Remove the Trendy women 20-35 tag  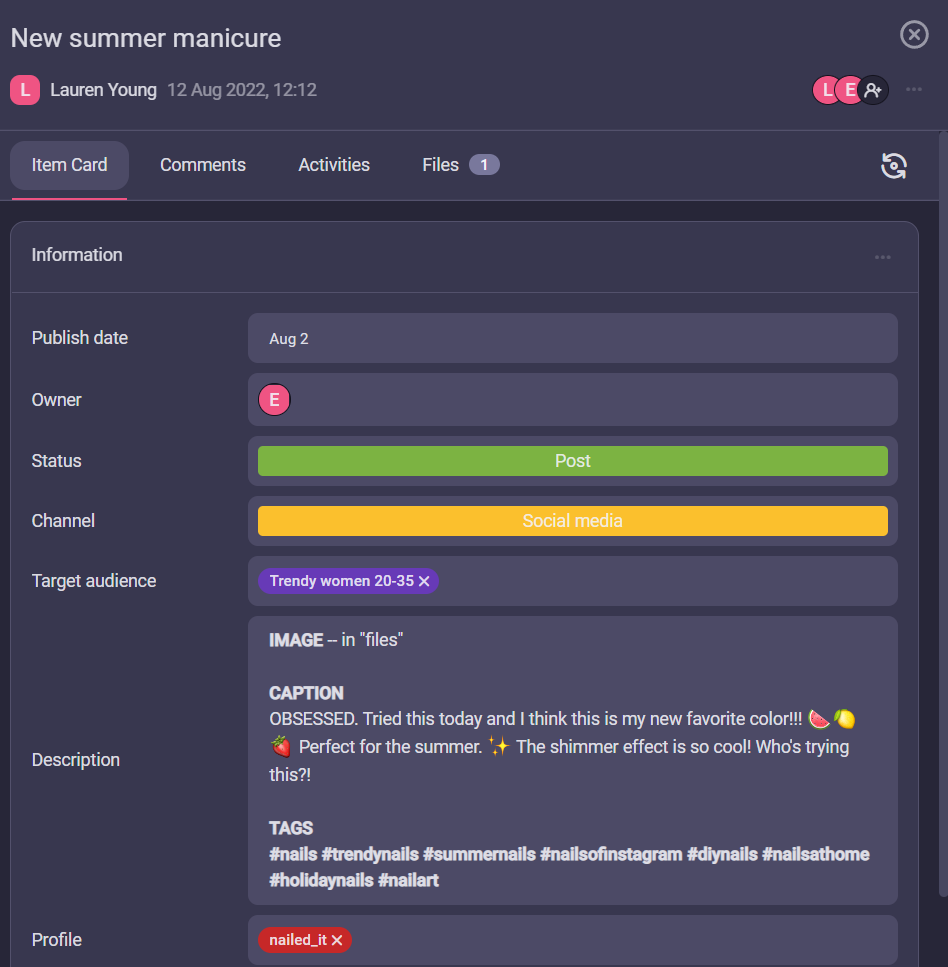(x=425, y=581)
